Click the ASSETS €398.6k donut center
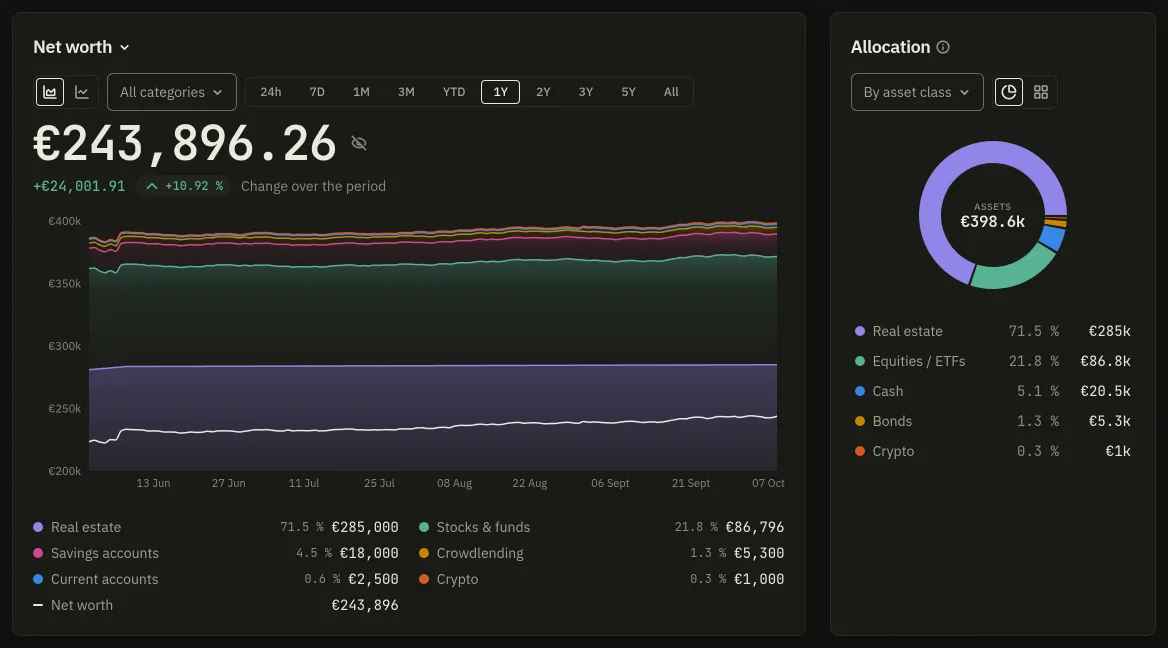Image resolution: width=1168 pixels, height=648 pixels. coord(993,215)
